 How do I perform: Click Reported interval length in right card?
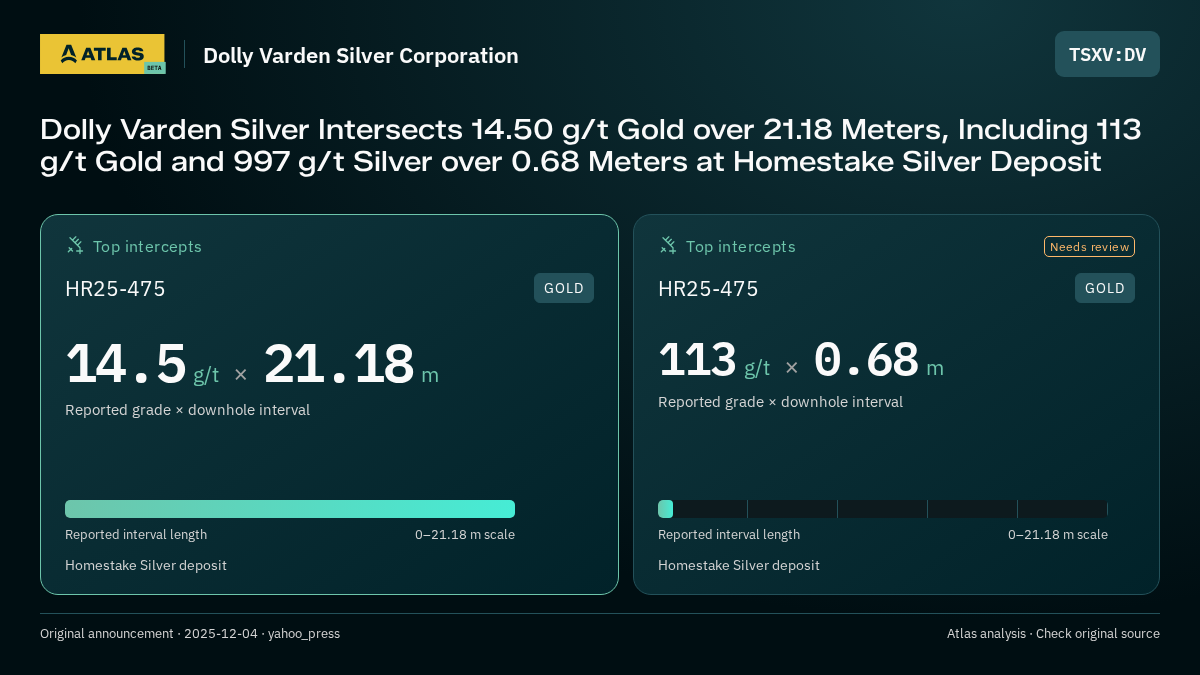[x=729, y=534]
